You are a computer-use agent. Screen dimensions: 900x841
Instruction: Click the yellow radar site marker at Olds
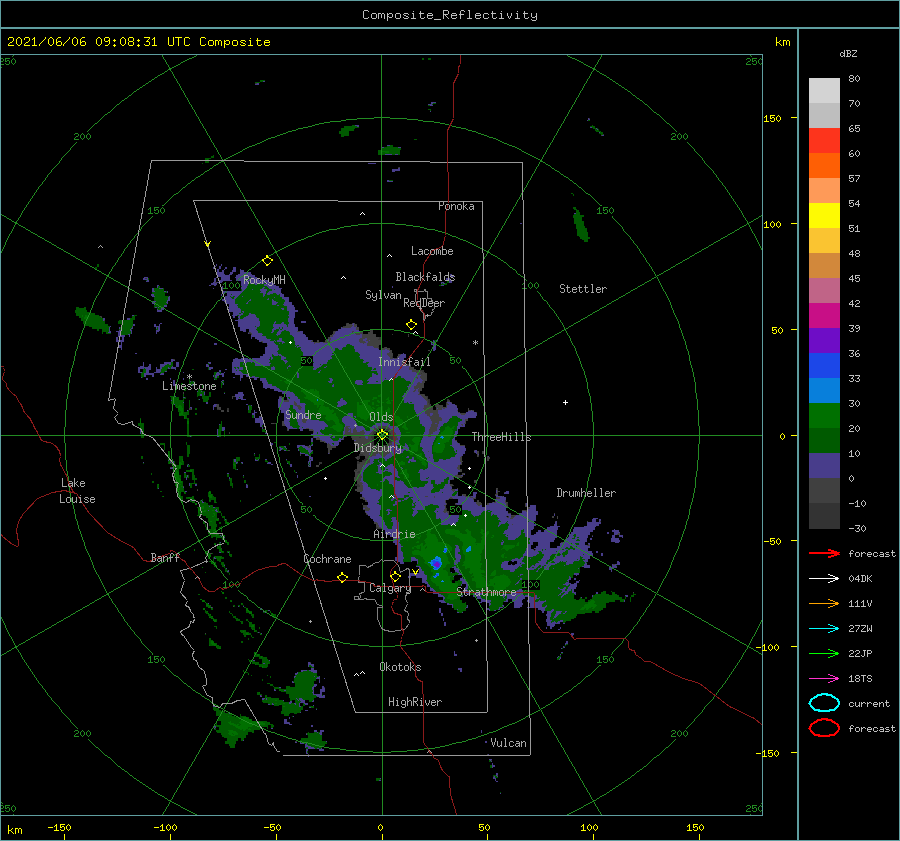(x=382, y=435)
